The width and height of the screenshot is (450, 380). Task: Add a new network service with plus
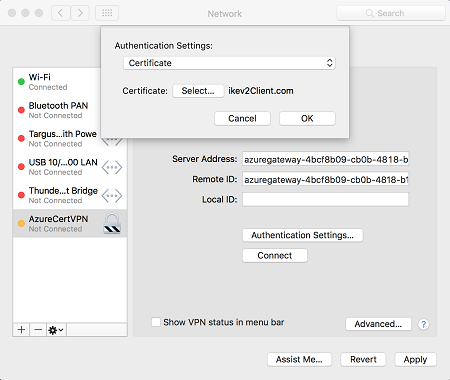pos(21,330)
